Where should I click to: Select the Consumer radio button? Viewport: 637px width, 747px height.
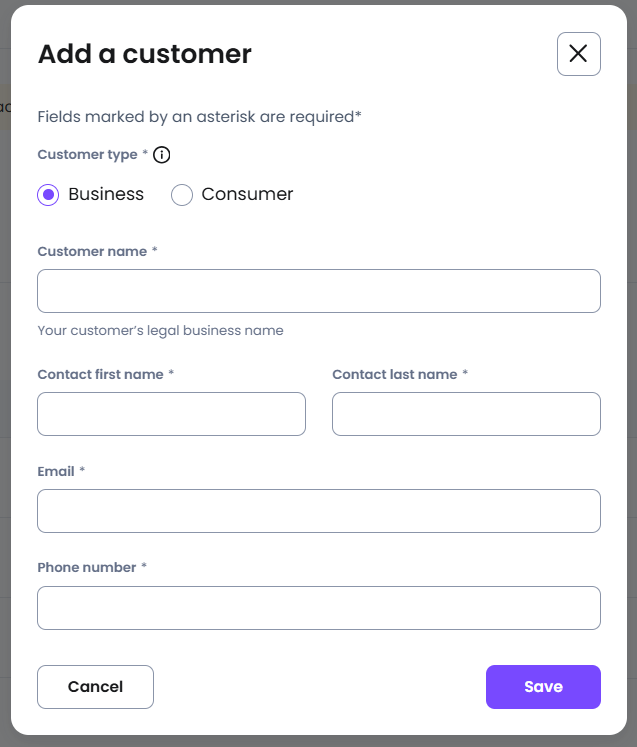coord(182,195)
